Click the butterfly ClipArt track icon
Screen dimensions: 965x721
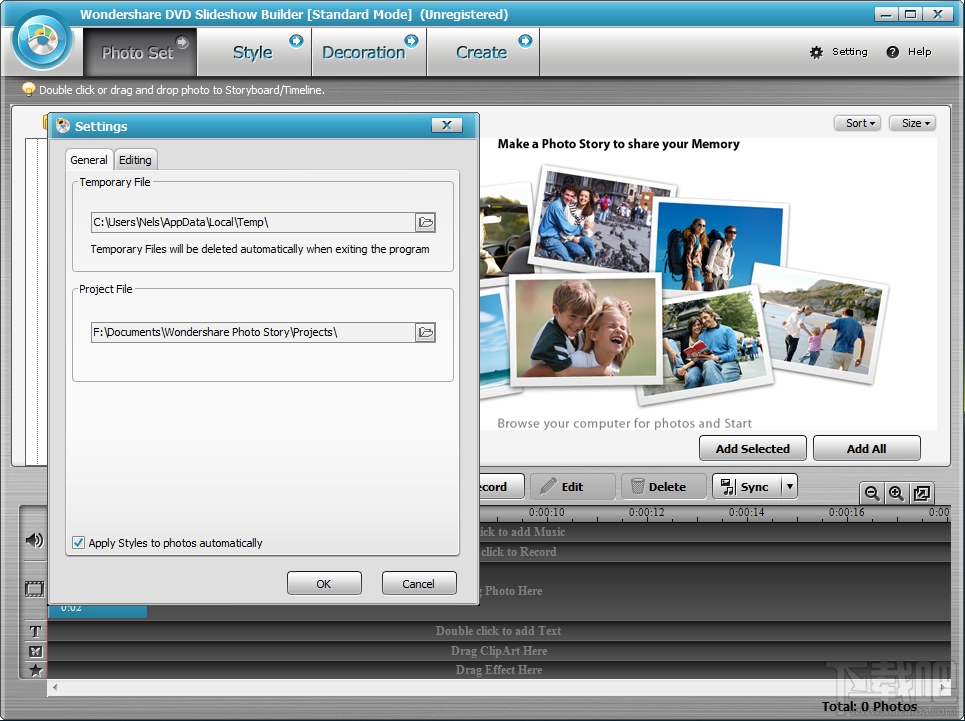tap(33, 650)
